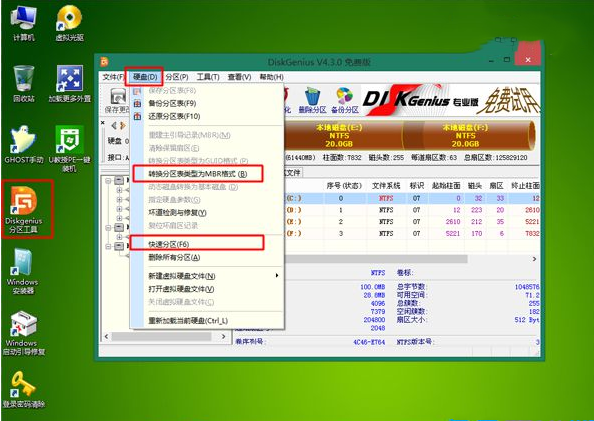Image resolution: width=594 pixels, height=421 pixels.
Task: Select the (F:) partition row
Action: point(412,233)
